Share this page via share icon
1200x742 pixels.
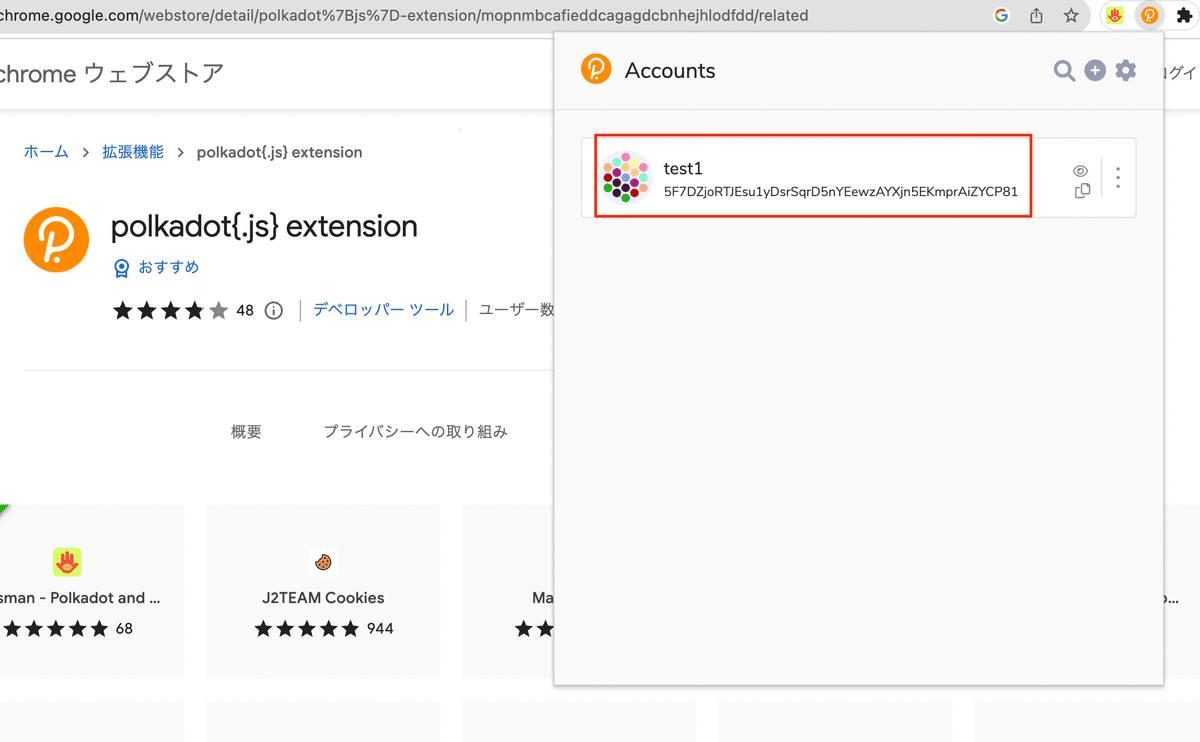tap(1036, 16)
